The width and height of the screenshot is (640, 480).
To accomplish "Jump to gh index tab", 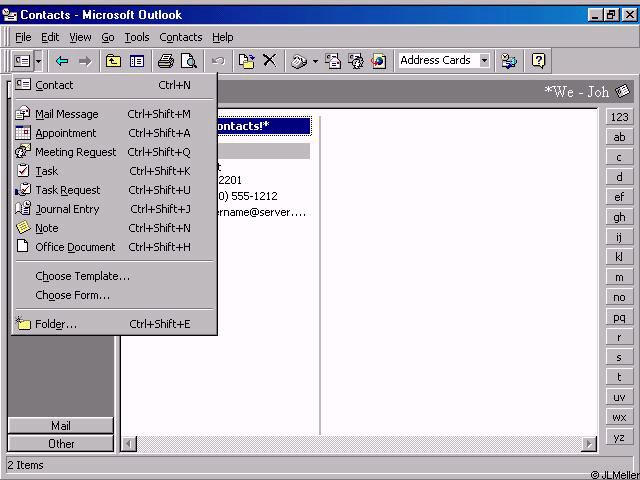I will coord(619,217).
